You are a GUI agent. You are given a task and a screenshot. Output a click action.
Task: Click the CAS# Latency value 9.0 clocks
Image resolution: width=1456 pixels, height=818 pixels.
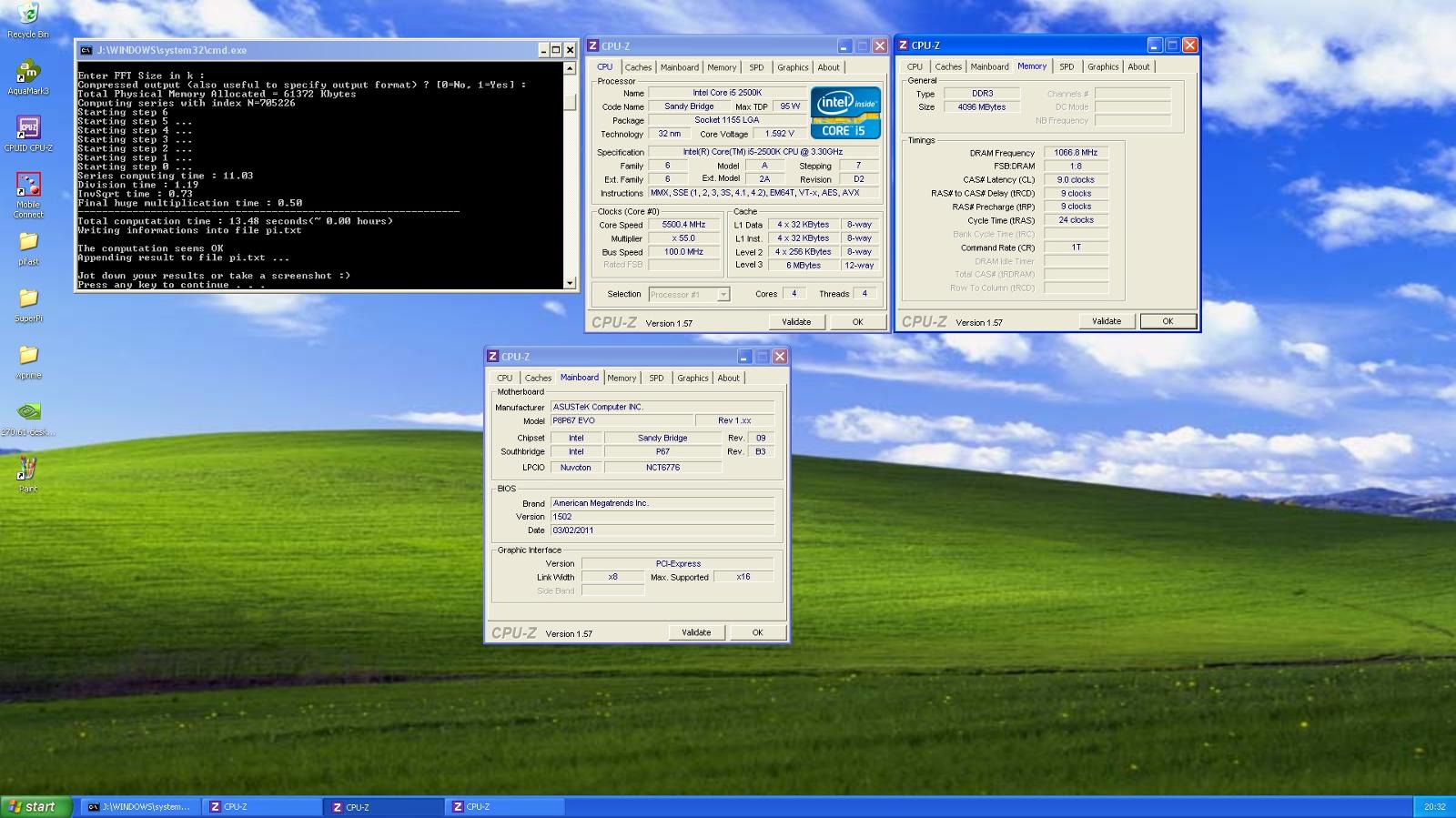tap(1076, 180)
